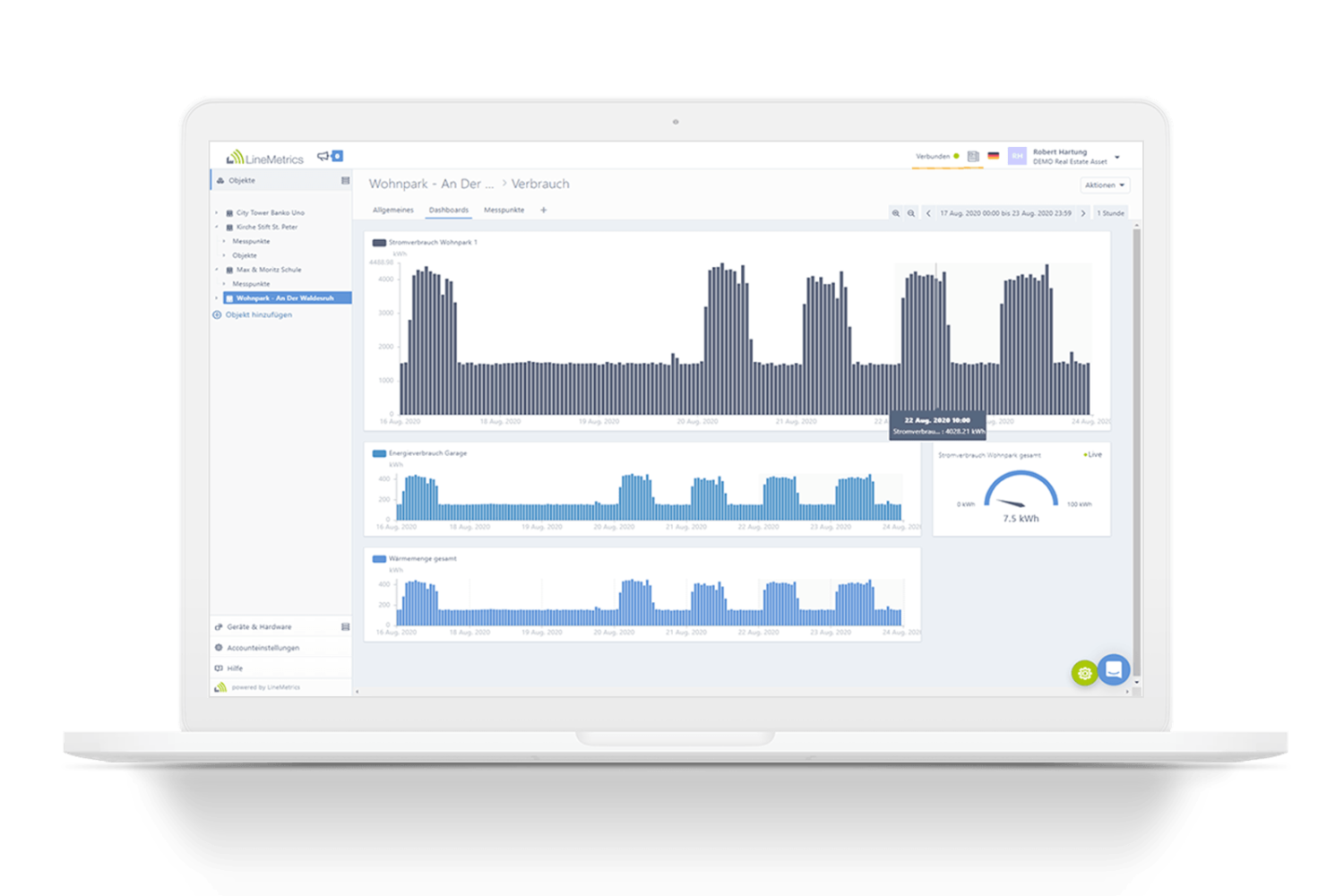Click Objekt hinzufügen to add object
Image resolution: width=1344 pixels, height=896 pixels.
(258, 315)
